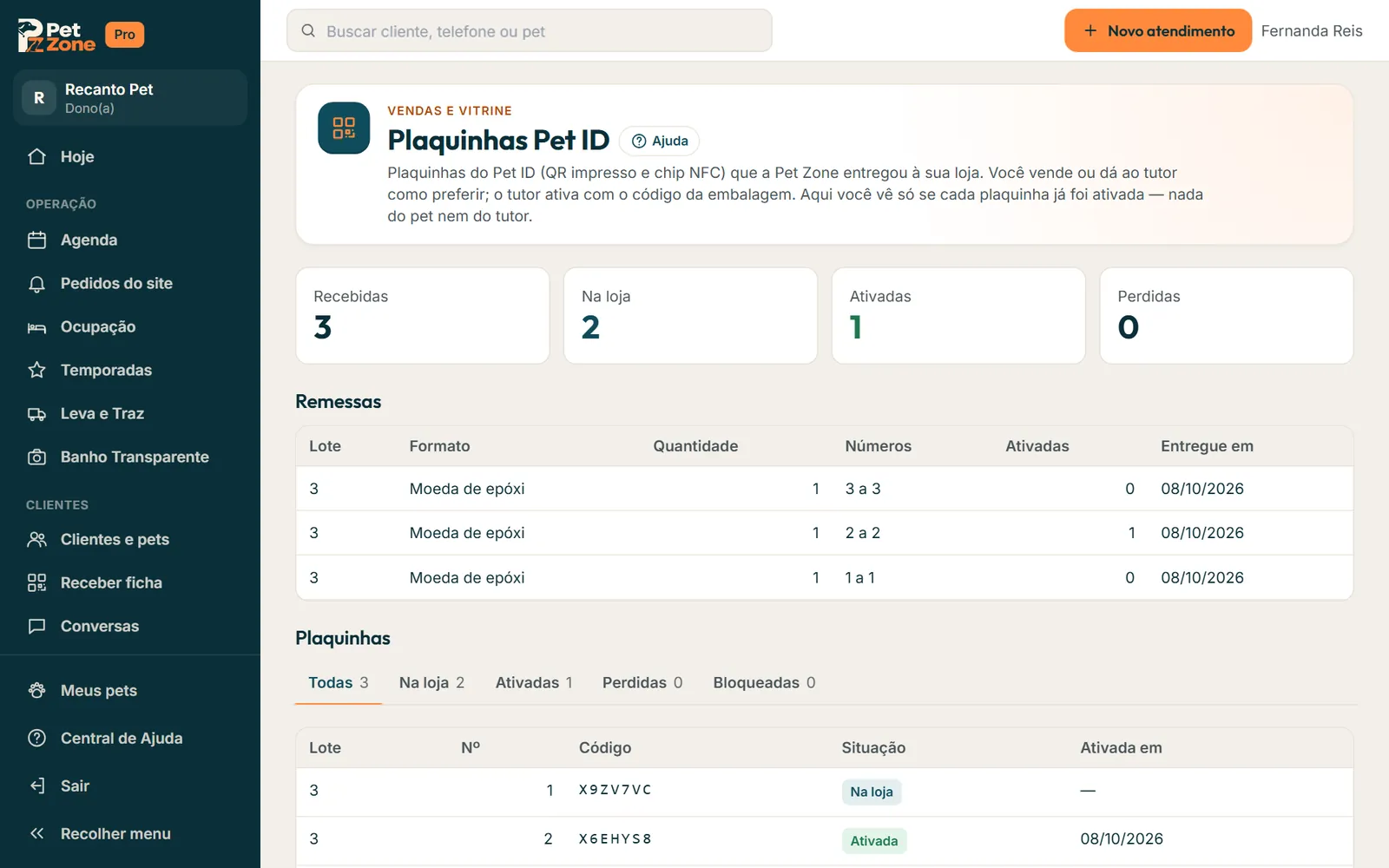Click the code X6EHYS8

click(x=616, y=838)
